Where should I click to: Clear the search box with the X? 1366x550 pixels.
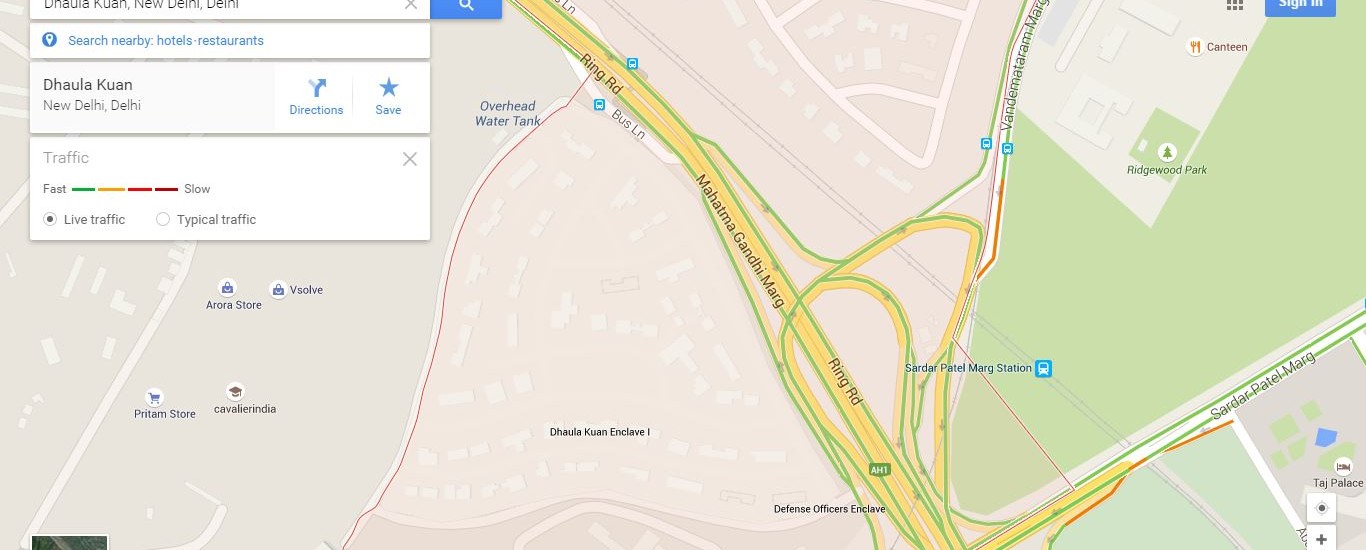click(x=411, y=5)
